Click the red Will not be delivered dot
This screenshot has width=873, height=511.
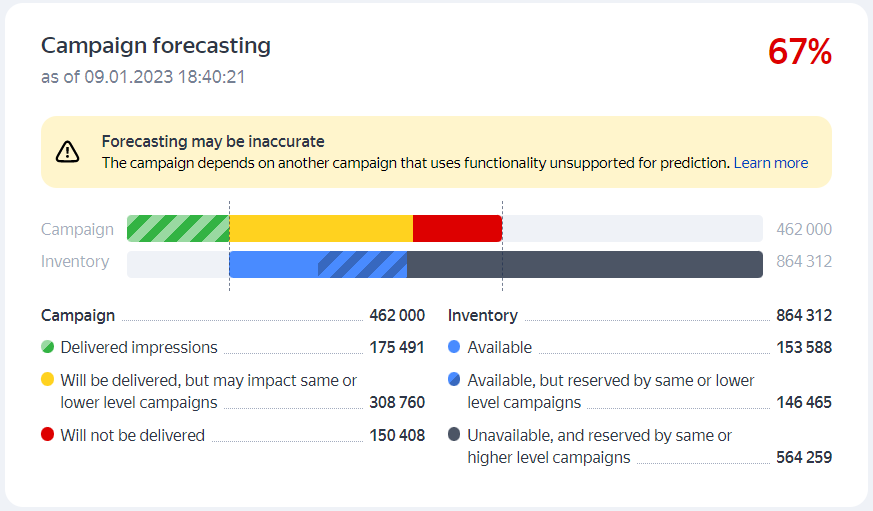pyautogui.click(x=48, y=436)
